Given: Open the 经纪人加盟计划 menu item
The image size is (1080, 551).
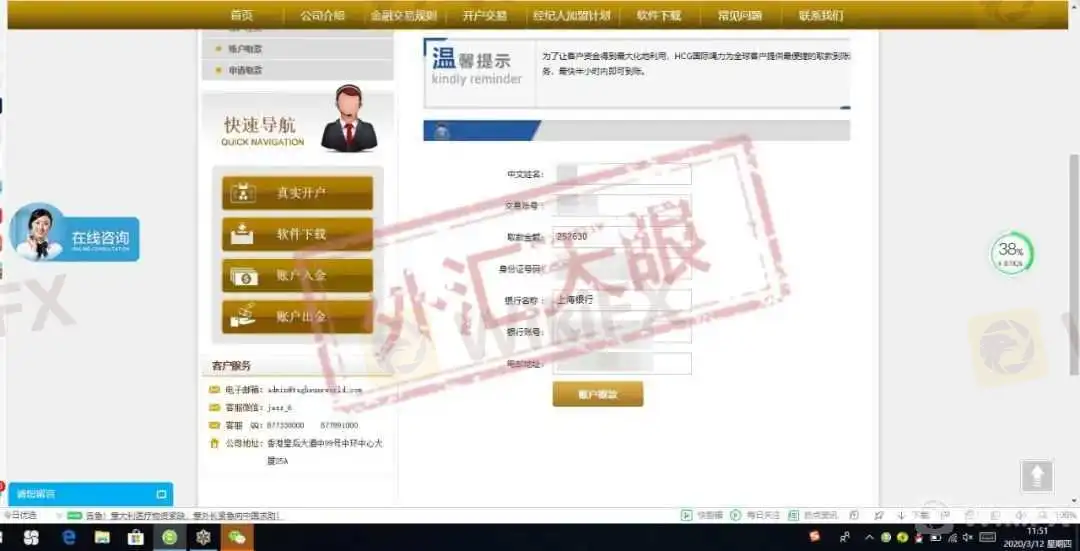Looking at the screenshot, I should (x=572, y=15).
